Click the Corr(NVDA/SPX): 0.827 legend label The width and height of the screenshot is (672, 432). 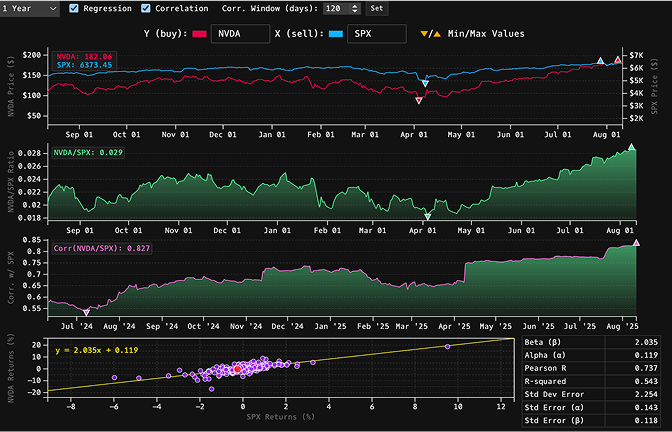(102, 248)
